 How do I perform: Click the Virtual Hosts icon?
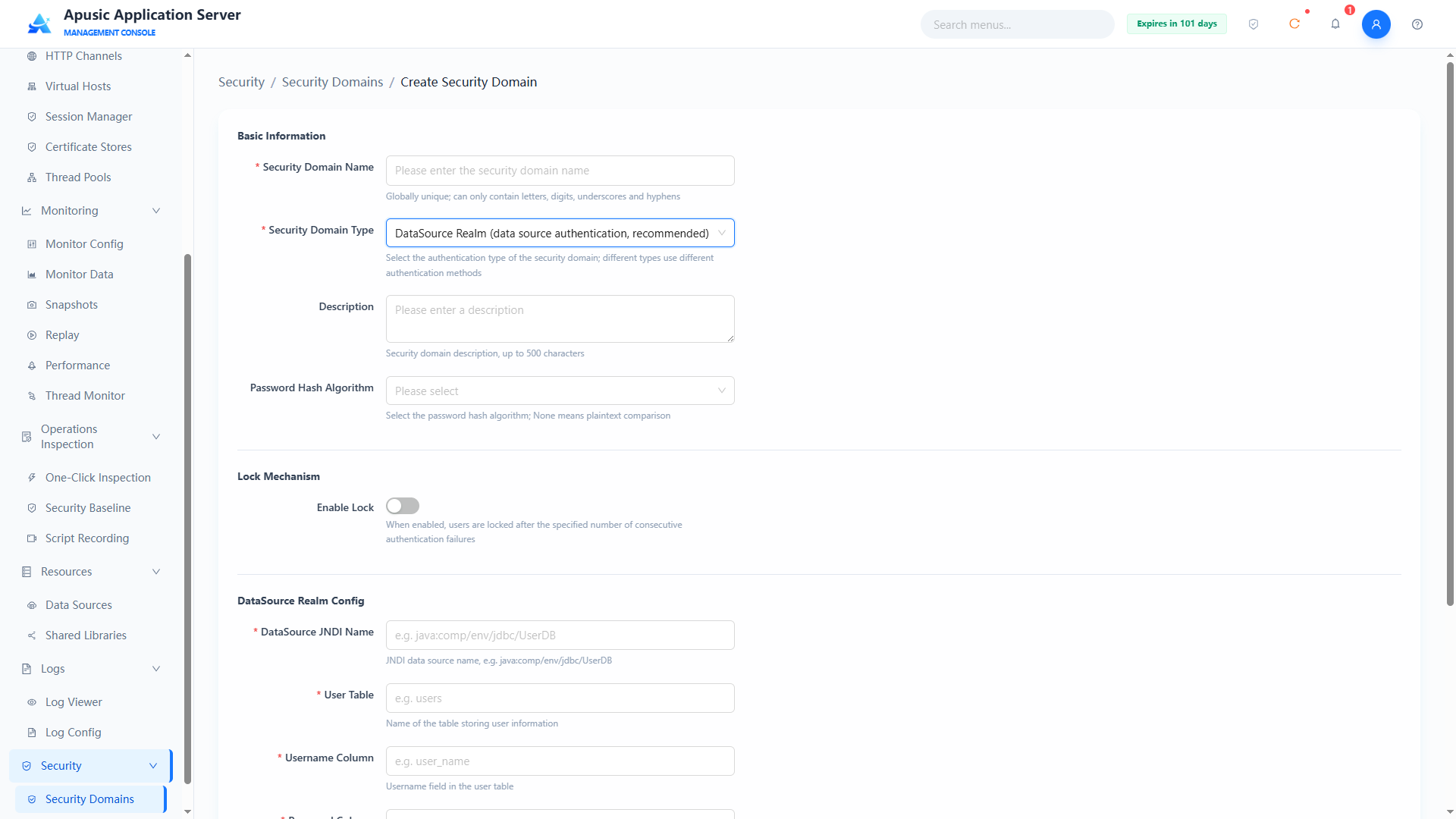point(32,86)
